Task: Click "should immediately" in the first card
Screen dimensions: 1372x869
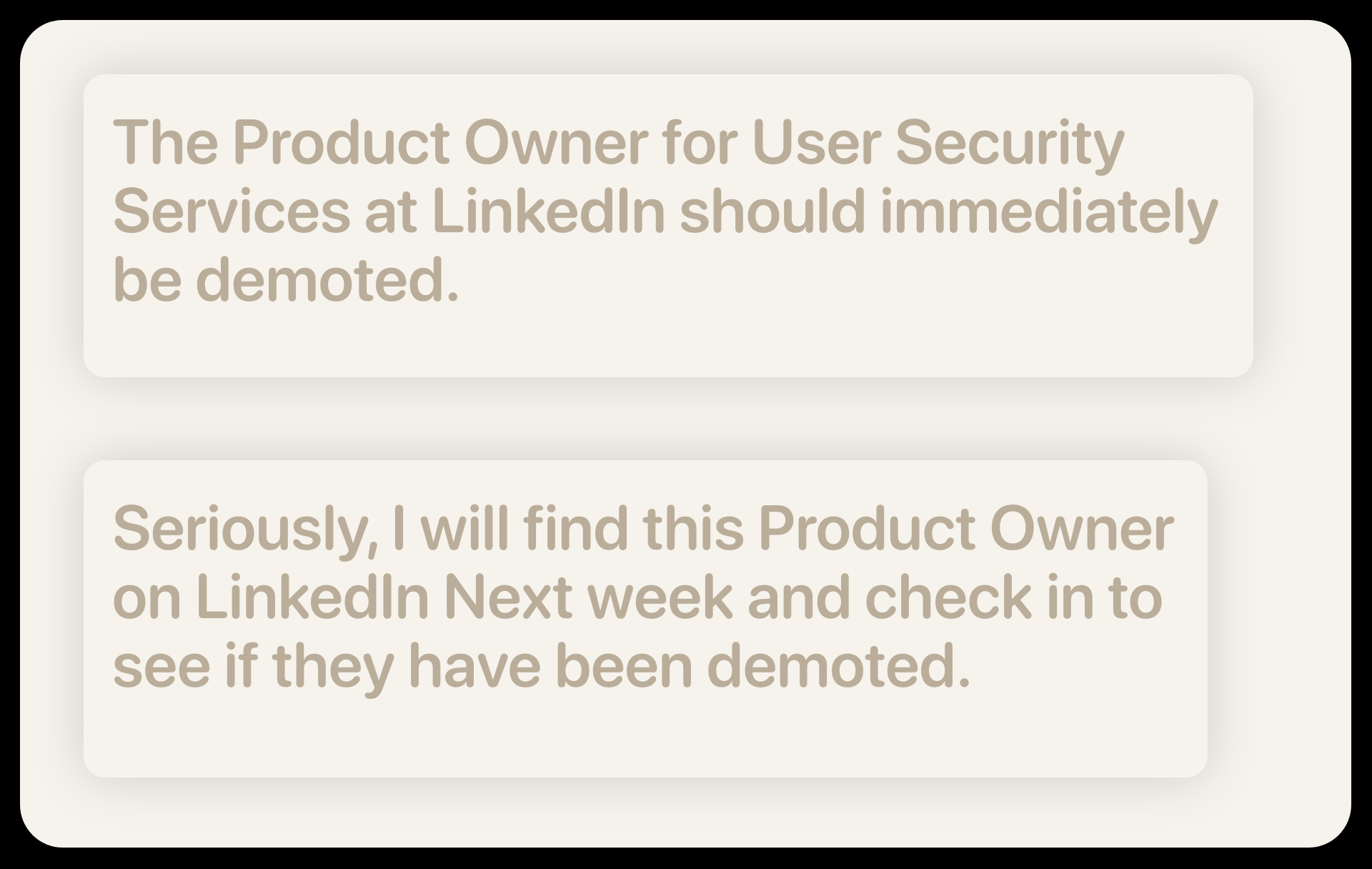Action: coord(948,212)
